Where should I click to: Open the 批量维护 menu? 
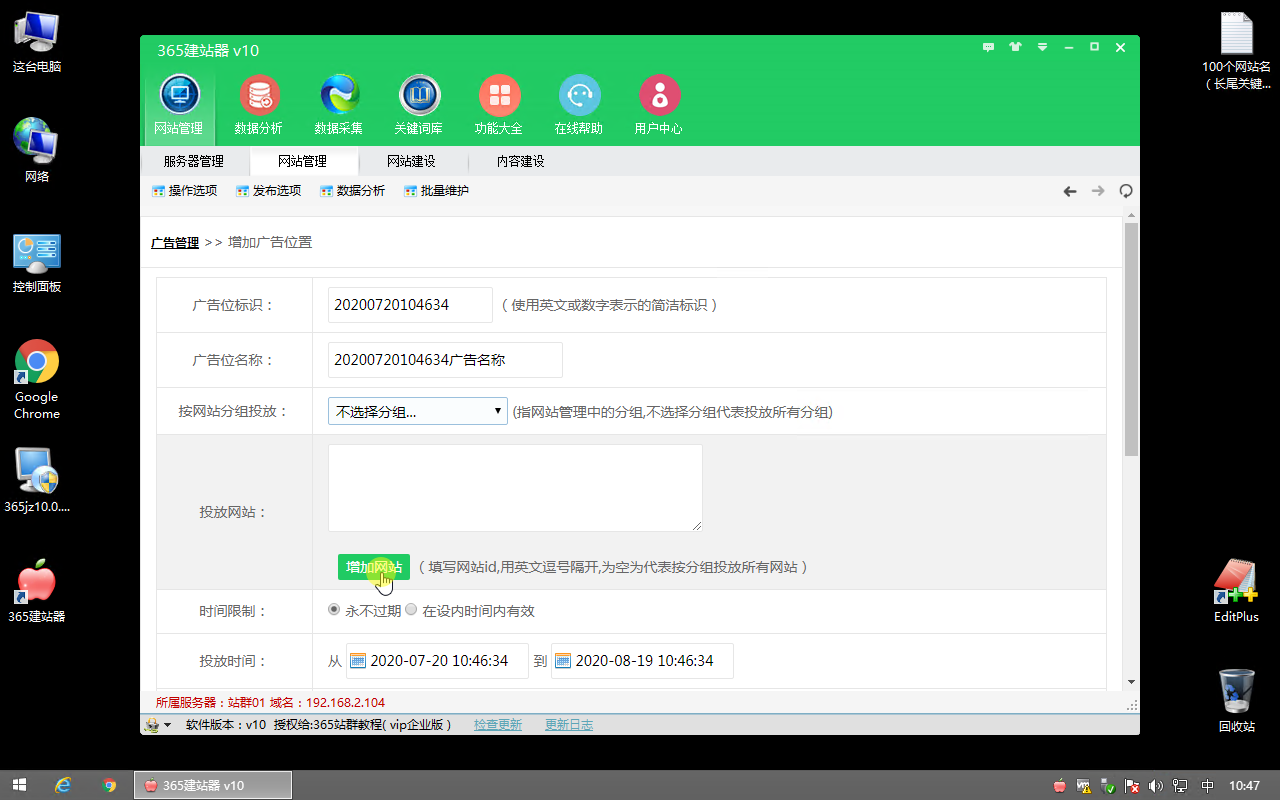click(x=436, y=191)
